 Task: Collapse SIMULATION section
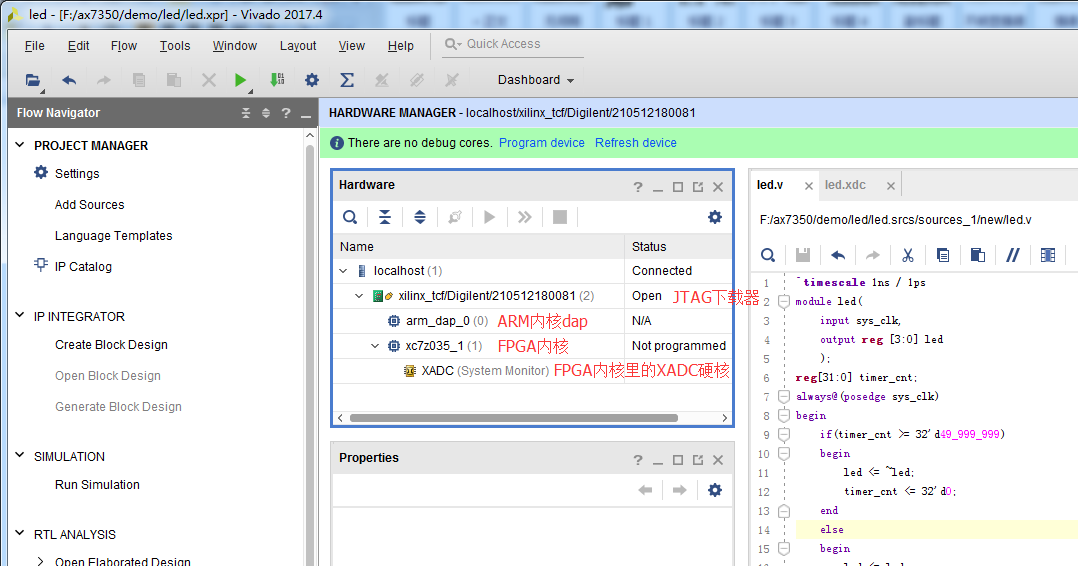(x=19, y=455)
